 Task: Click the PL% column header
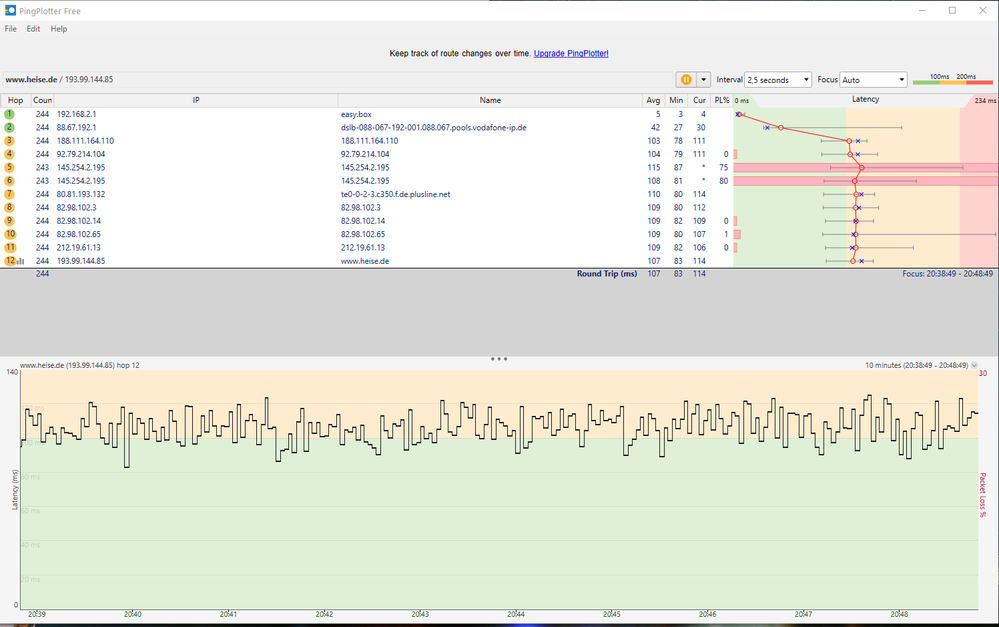[721, 100]
